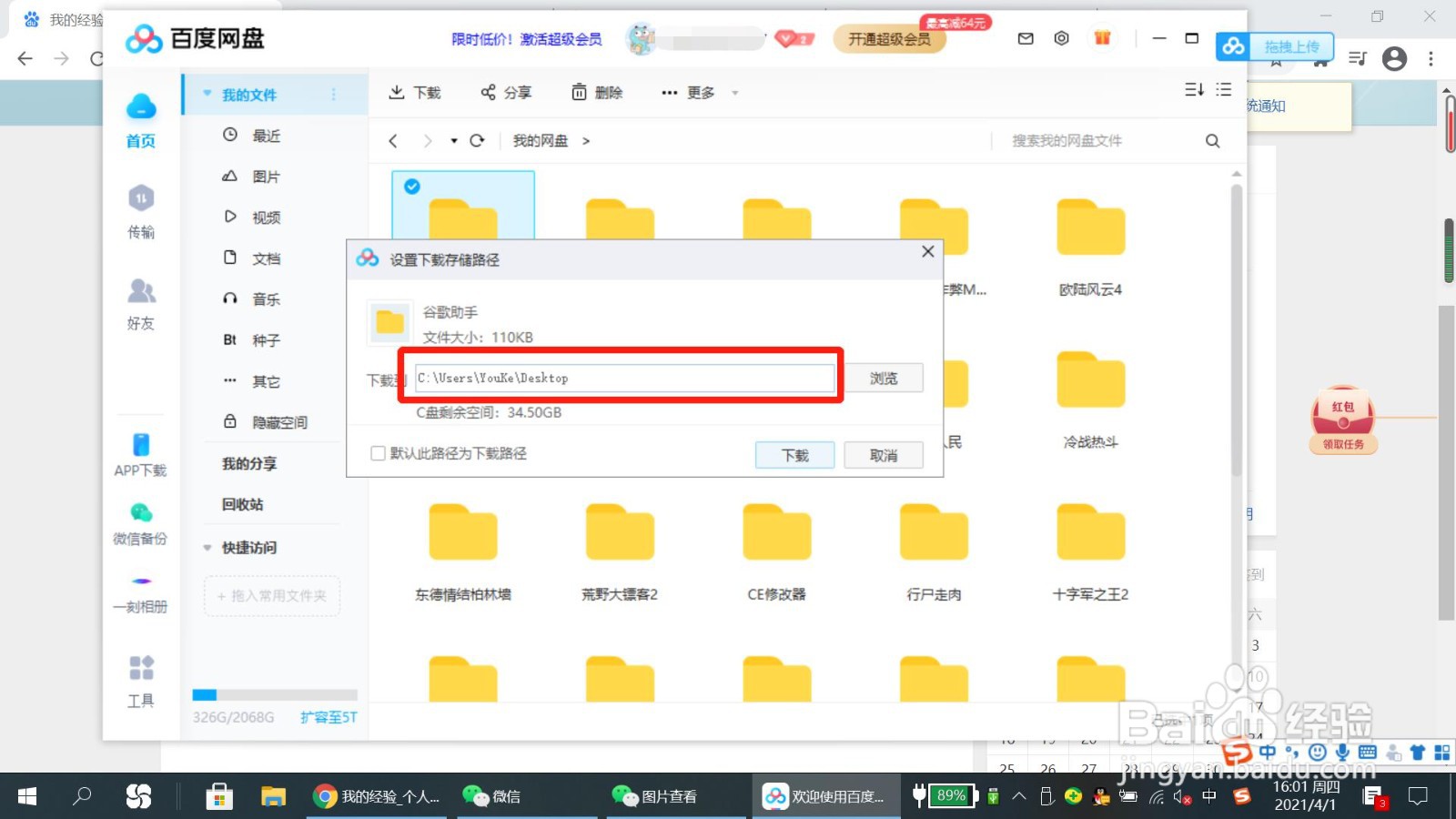
Task: Open File Explorer in the taskbar
Action: tap(273, 796)
